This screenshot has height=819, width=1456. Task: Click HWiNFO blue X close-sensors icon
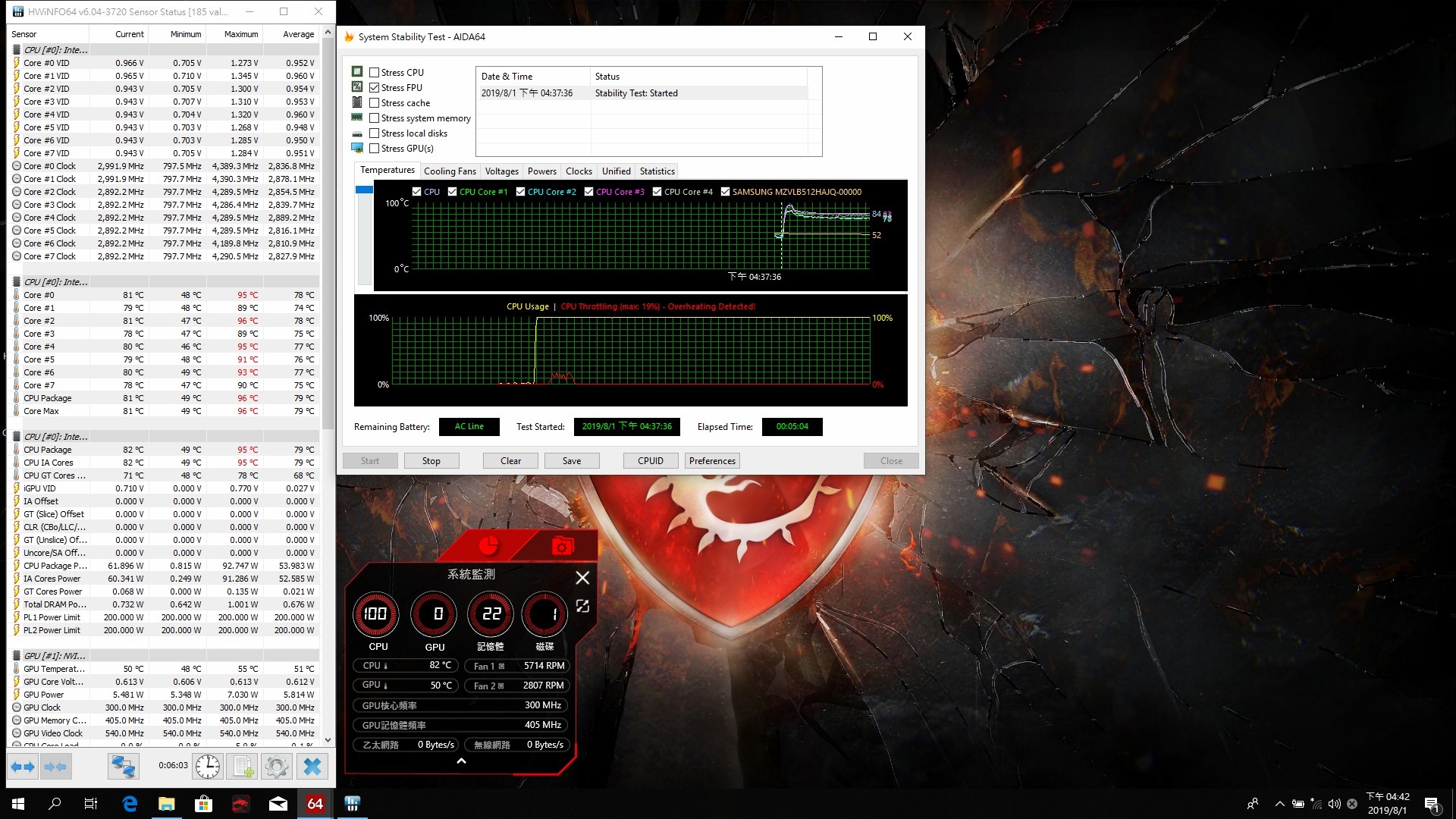click(312, 767)
